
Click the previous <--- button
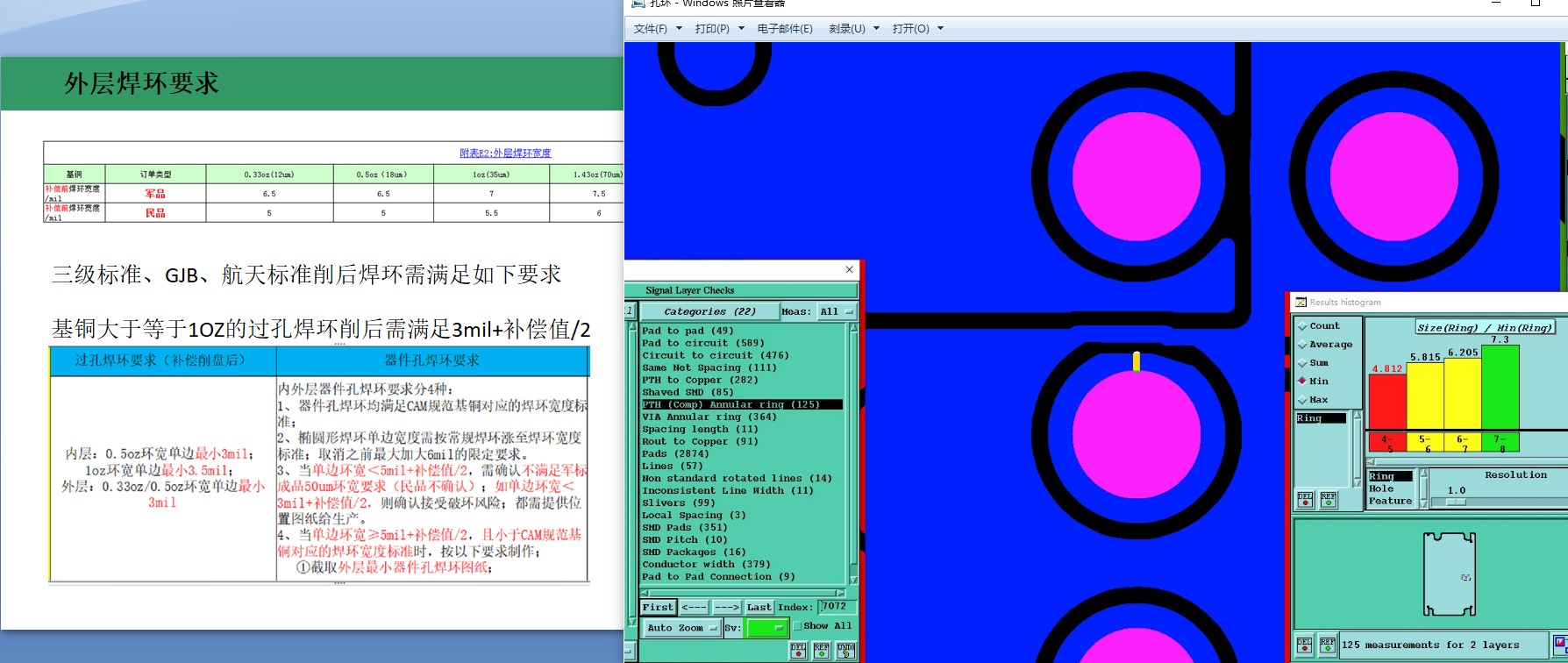(694, 607)
